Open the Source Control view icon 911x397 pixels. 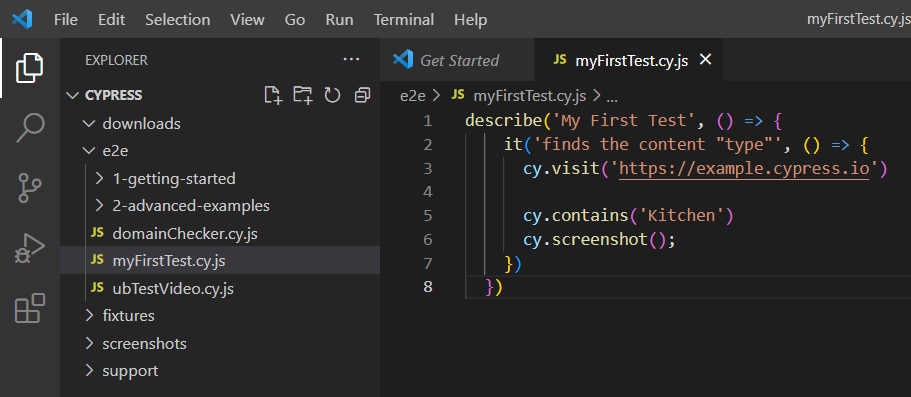point(29,187)
